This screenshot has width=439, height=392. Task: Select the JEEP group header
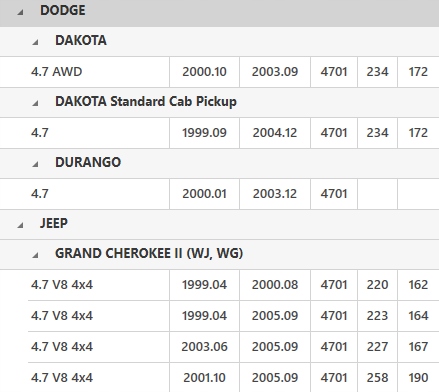coord(219,224)
